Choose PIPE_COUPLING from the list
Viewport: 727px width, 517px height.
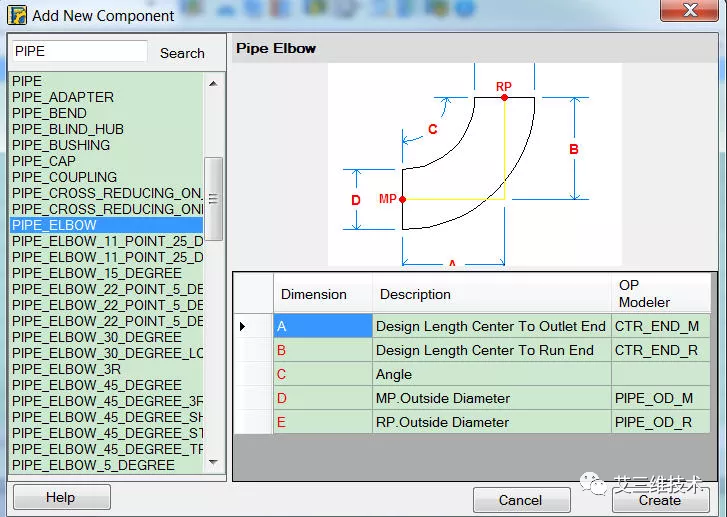pos(64,177)
